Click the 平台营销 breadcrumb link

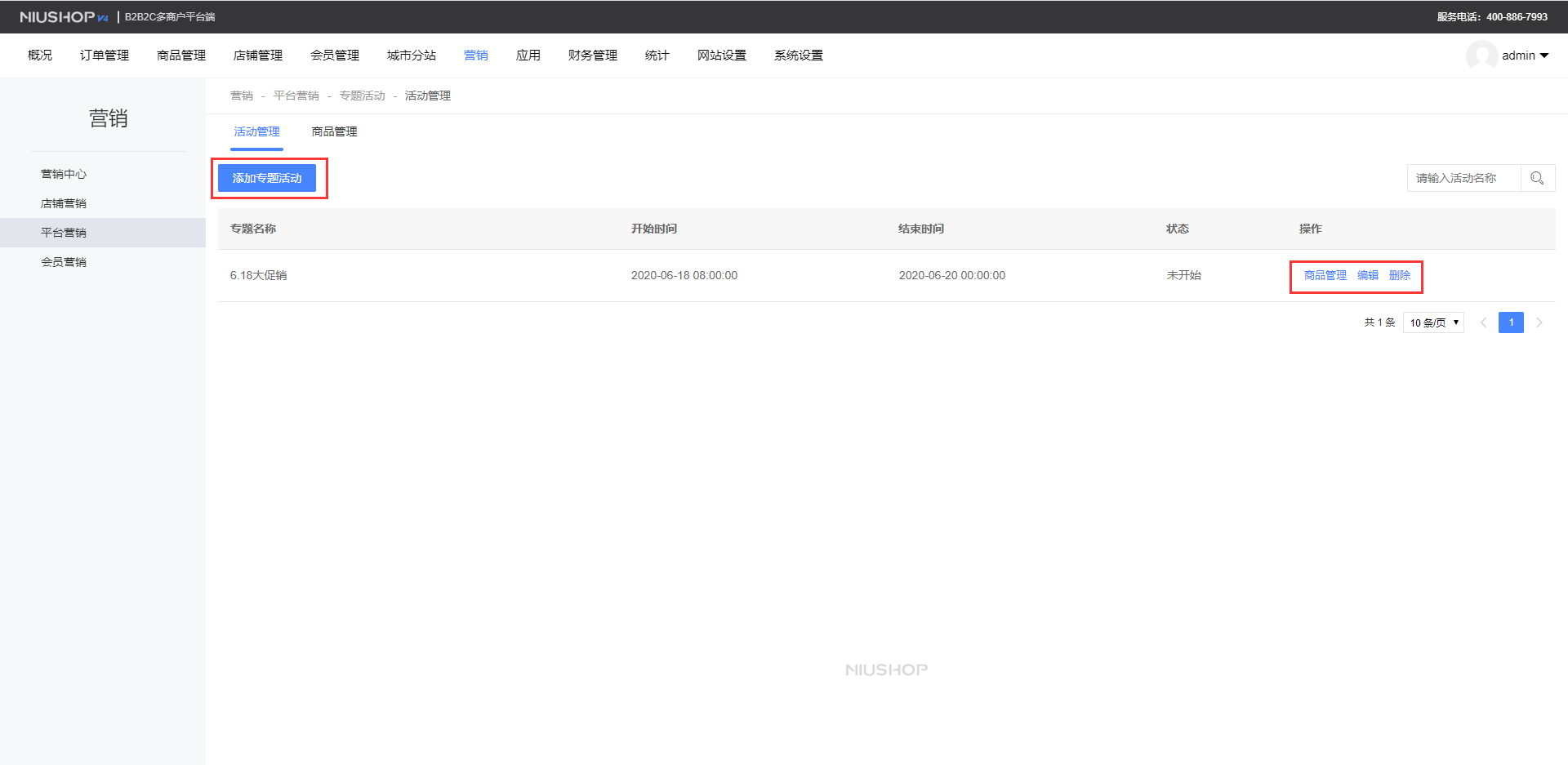(x=296, y=96)
